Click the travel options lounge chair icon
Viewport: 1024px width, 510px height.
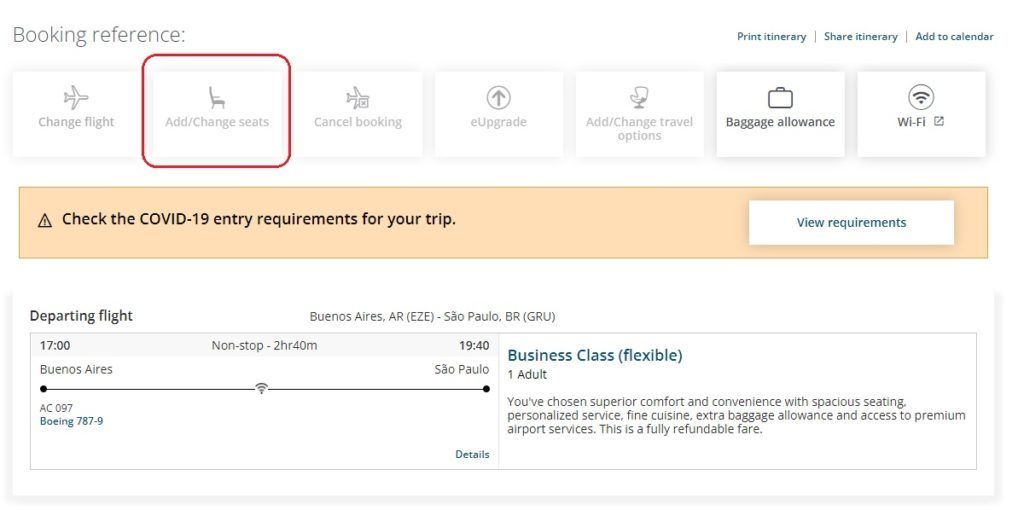[x=639, y=98]
